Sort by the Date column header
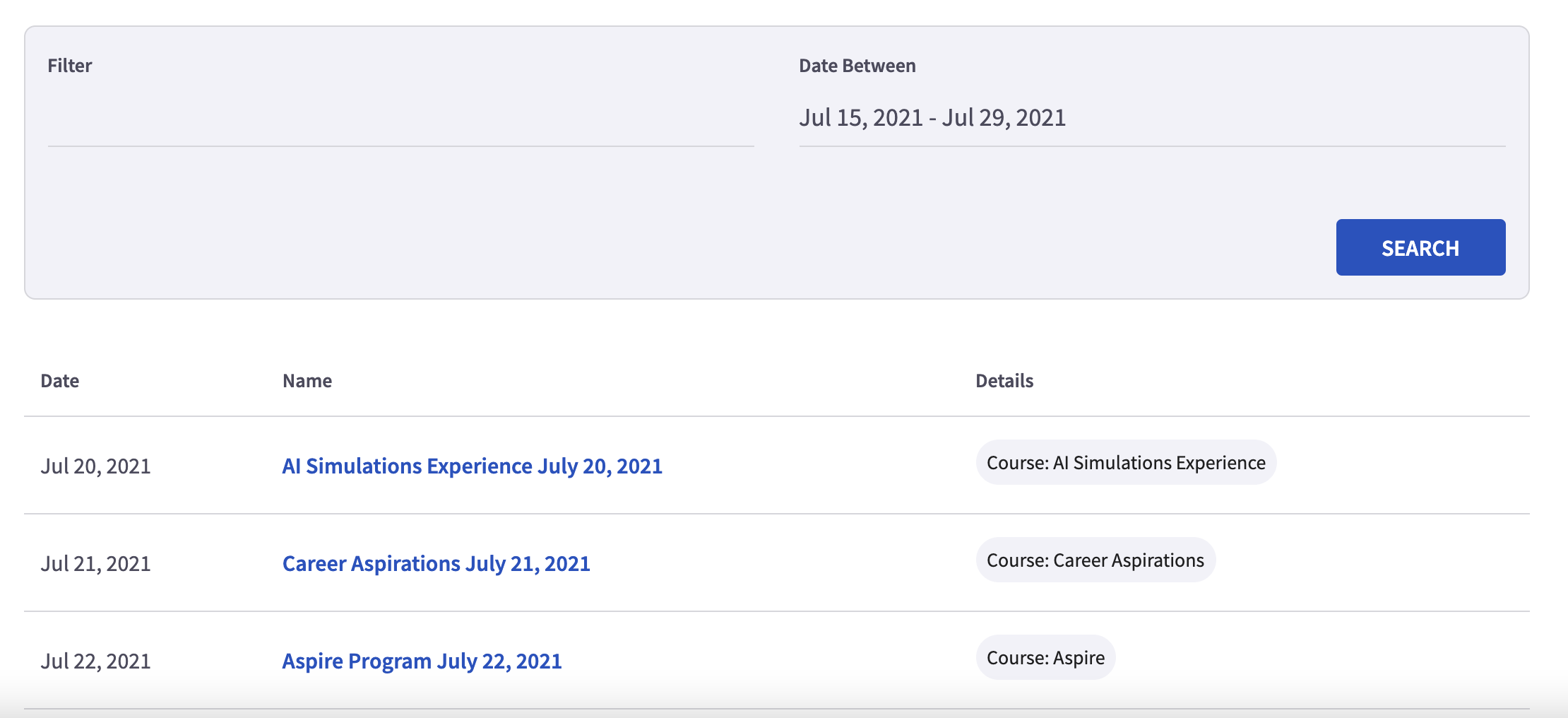 60,381
